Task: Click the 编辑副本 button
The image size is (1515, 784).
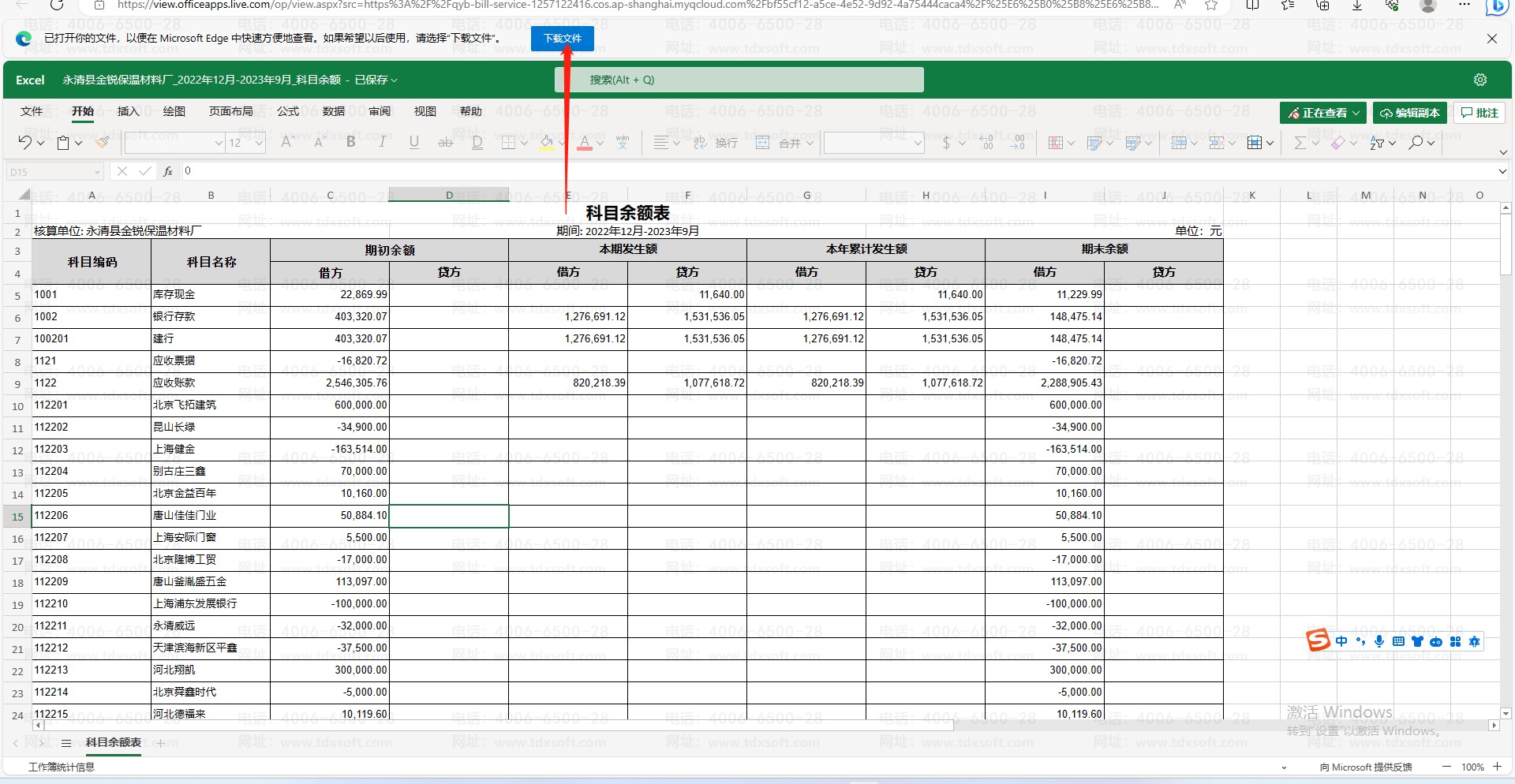Action: click(1410, 113)
